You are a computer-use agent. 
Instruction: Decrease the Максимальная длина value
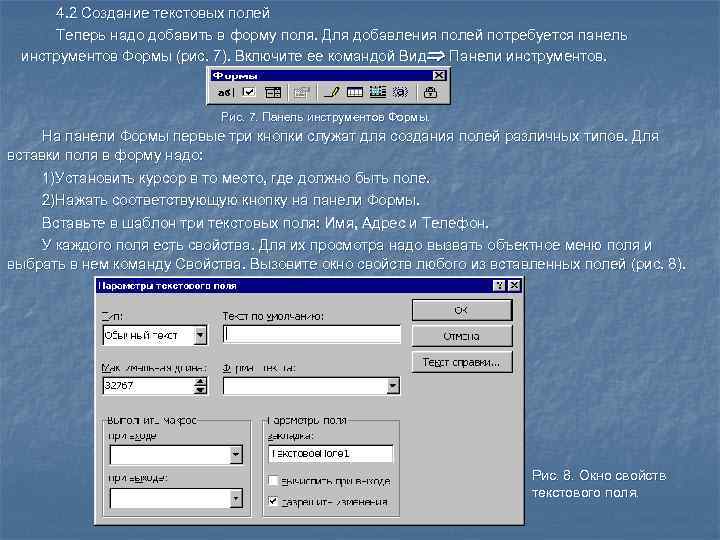click(200, 390)
